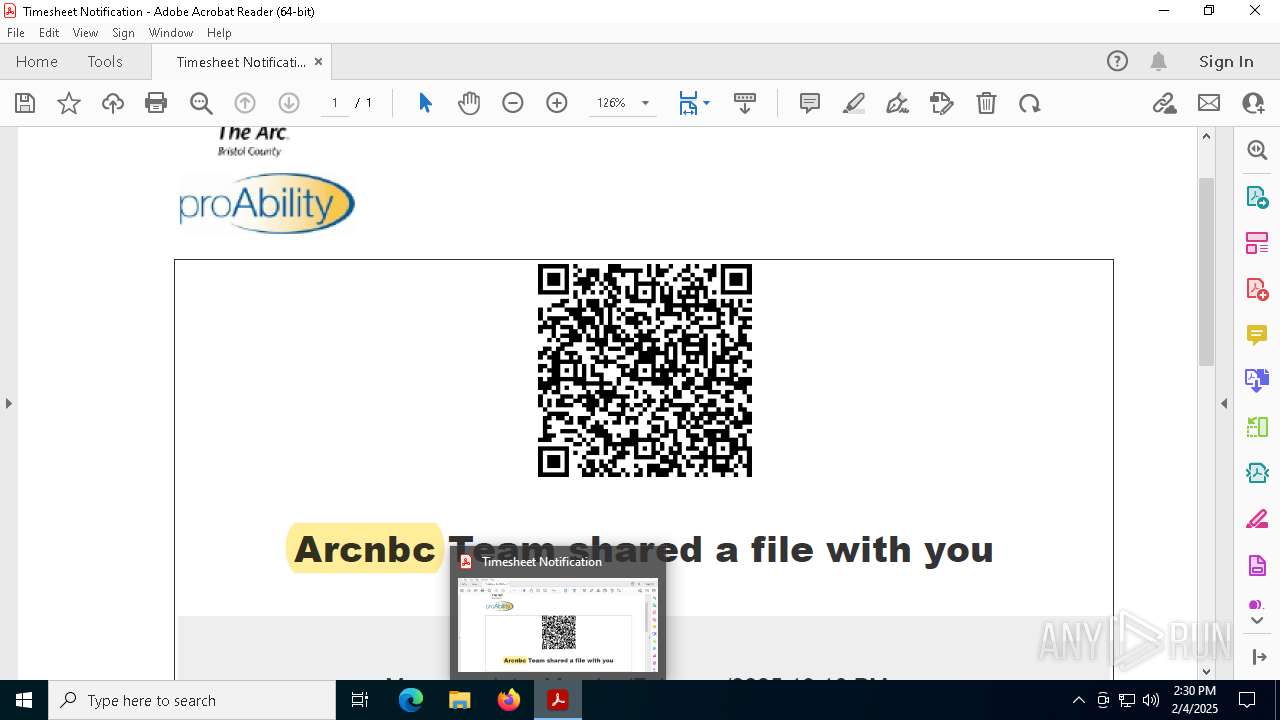The image size is (1280, 720).
Task: Delete with trash can icon
Action: tap(986, 103)
